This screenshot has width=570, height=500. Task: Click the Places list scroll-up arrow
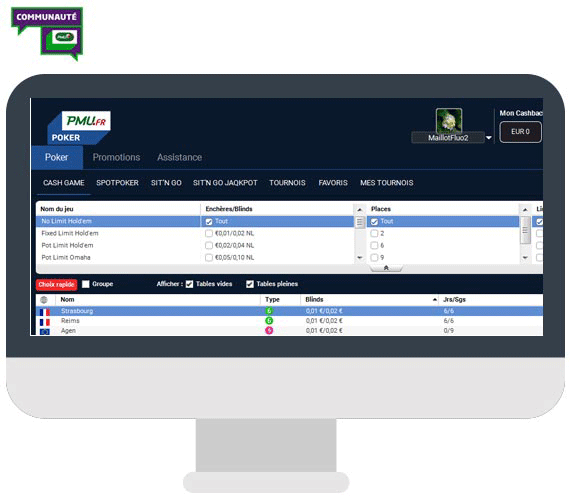tap(525, 209)
